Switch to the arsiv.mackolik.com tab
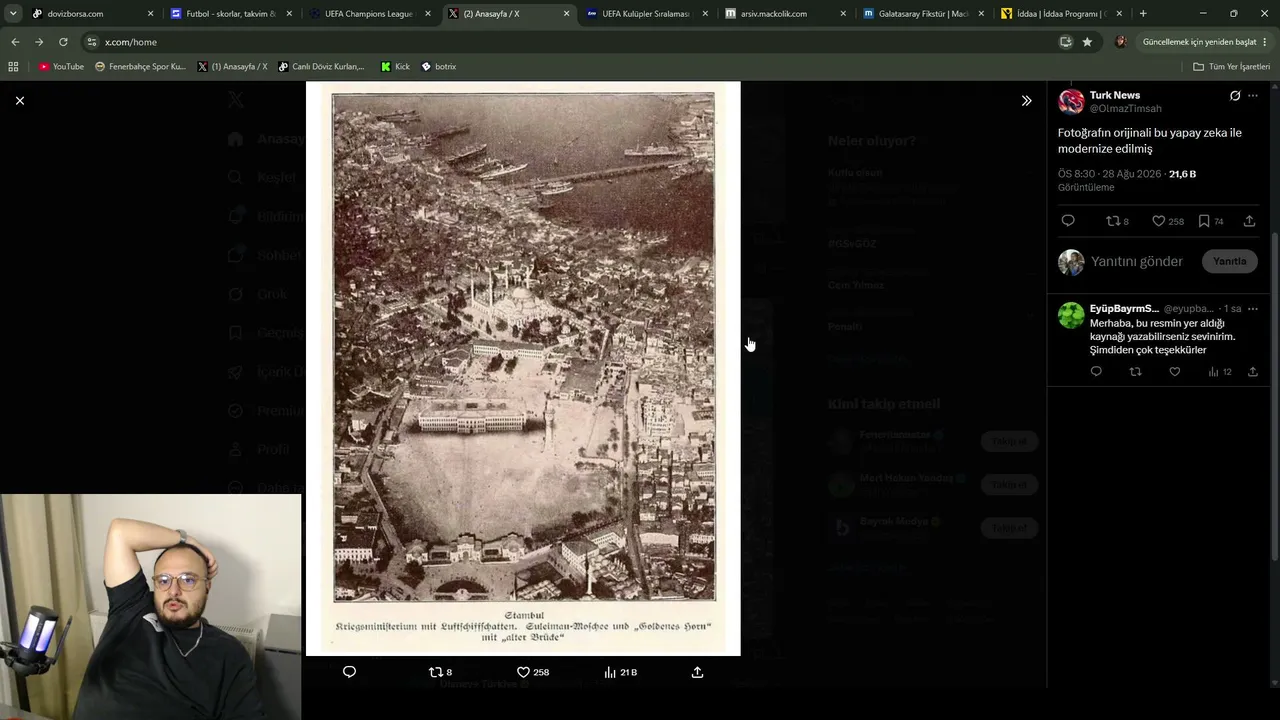 coord(784,14)
